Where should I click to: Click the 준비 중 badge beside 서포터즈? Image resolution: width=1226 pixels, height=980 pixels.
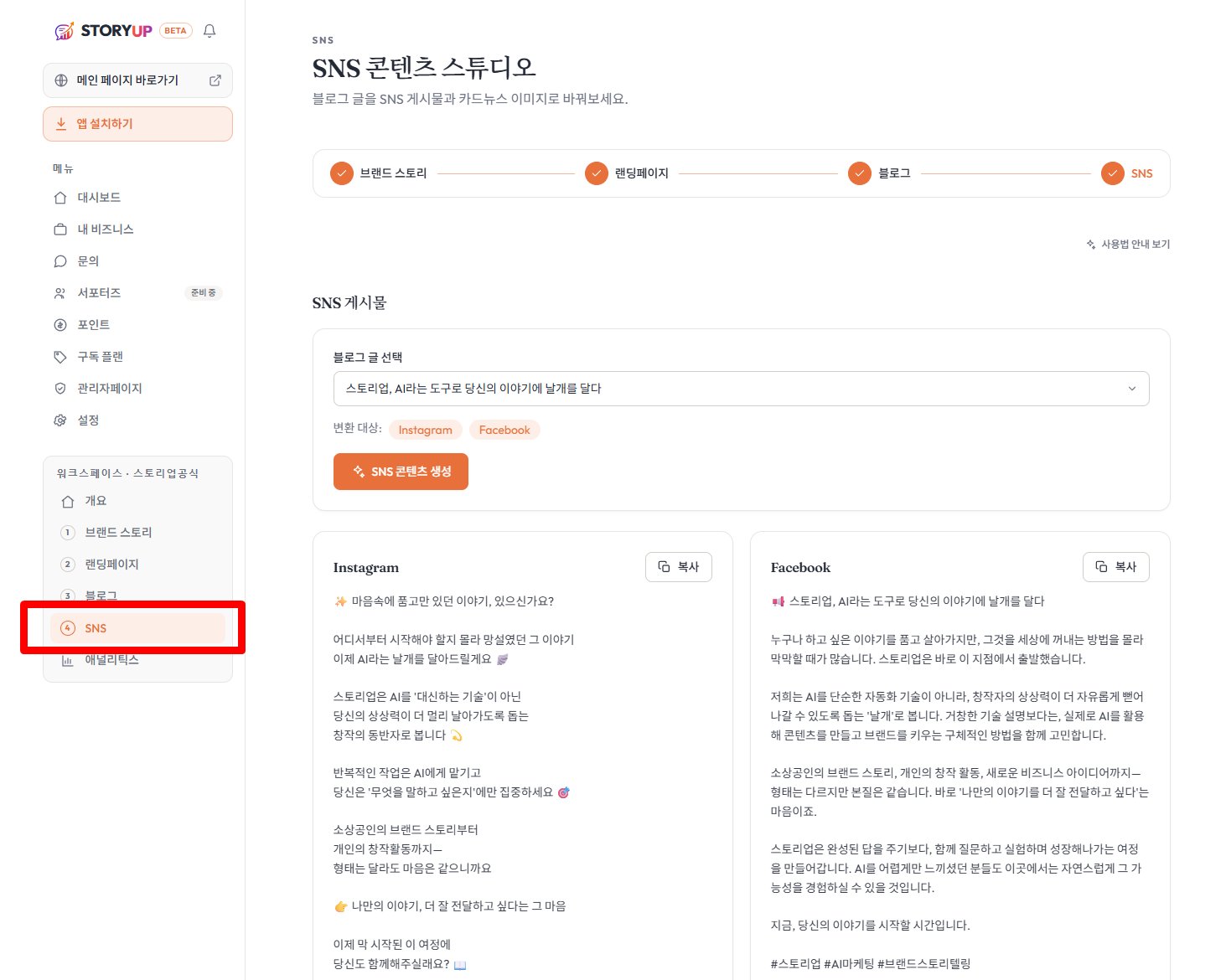203,293
